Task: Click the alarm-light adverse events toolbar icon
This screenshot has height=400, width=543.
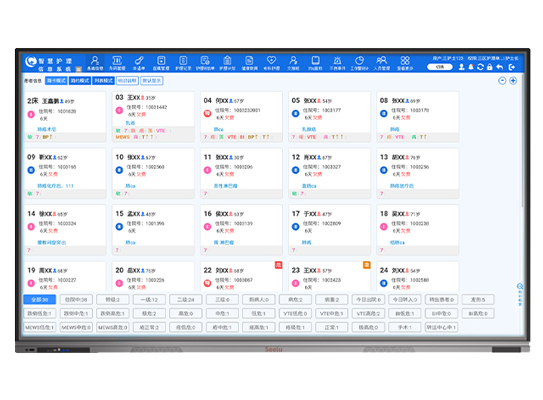Action: click(x=337, y=63)
